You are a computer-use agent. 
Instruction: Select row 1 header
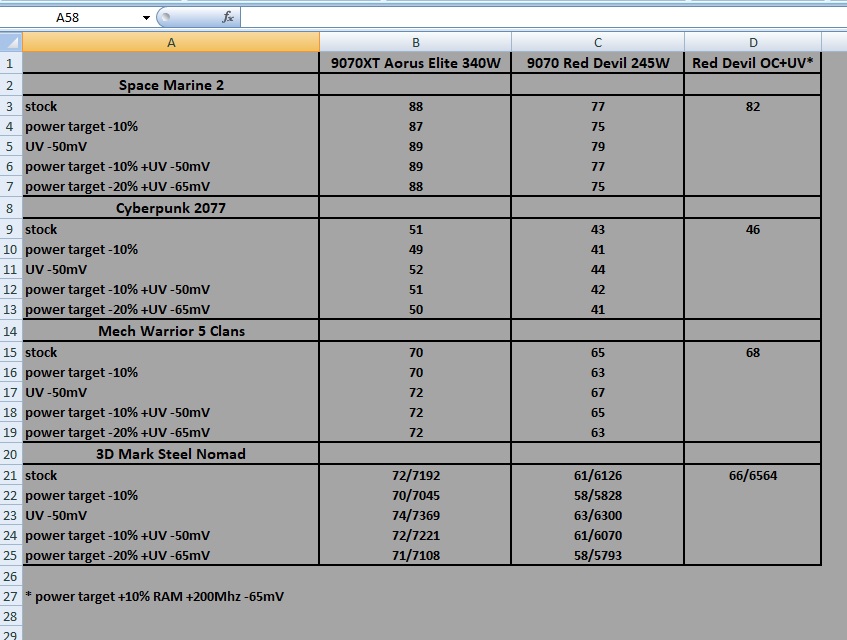tap(10, 64)
